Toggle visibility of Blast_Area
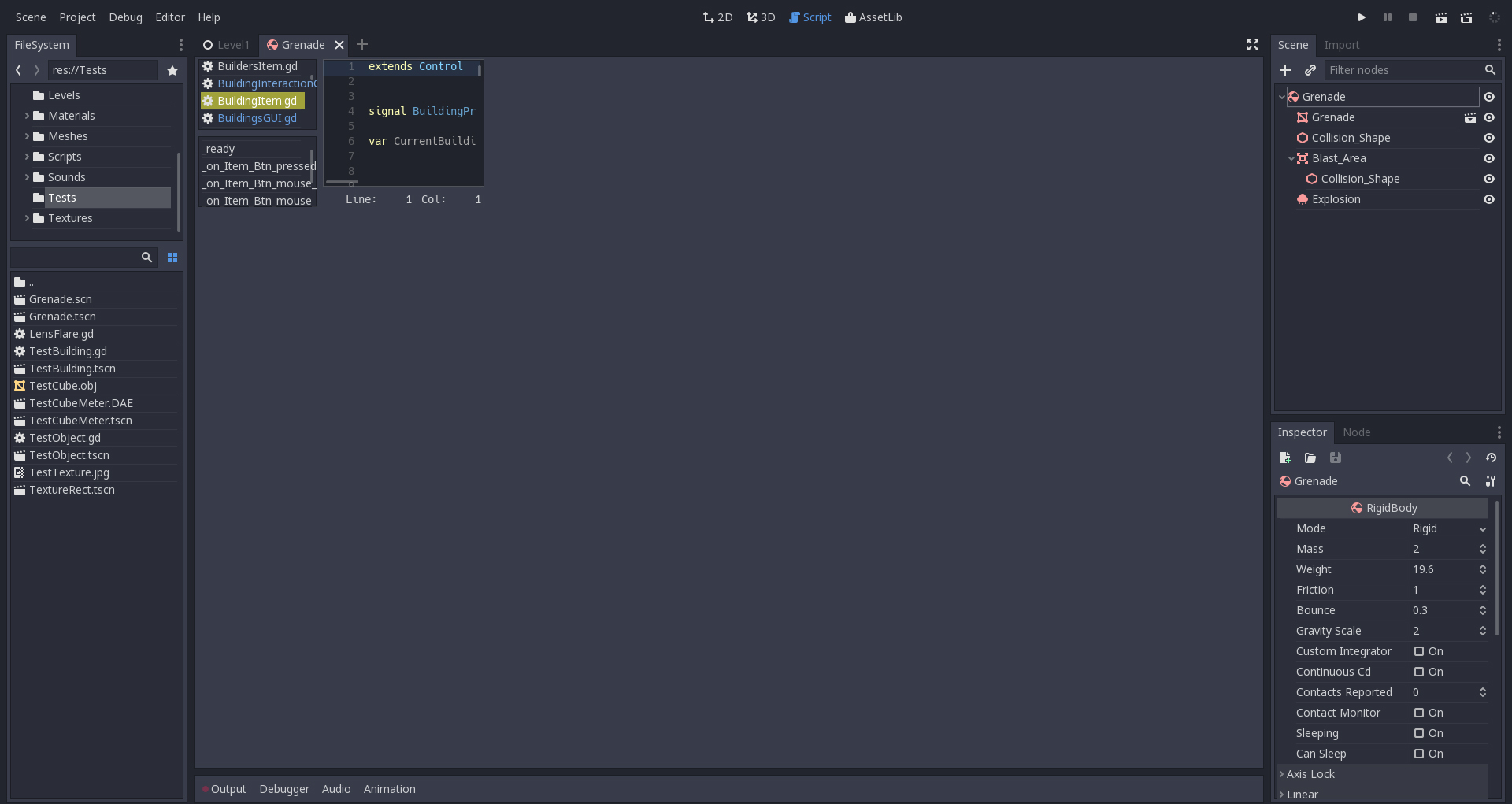 [1489, 158]
